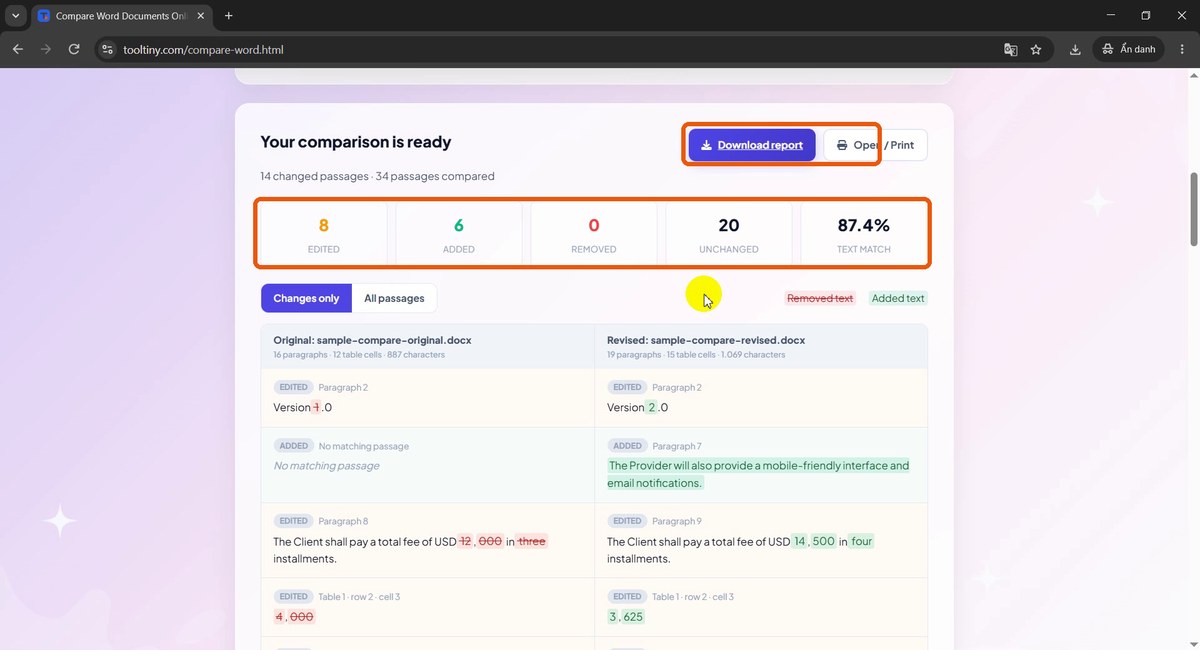Click added mobile-friendly interface passage

point(758,474)
